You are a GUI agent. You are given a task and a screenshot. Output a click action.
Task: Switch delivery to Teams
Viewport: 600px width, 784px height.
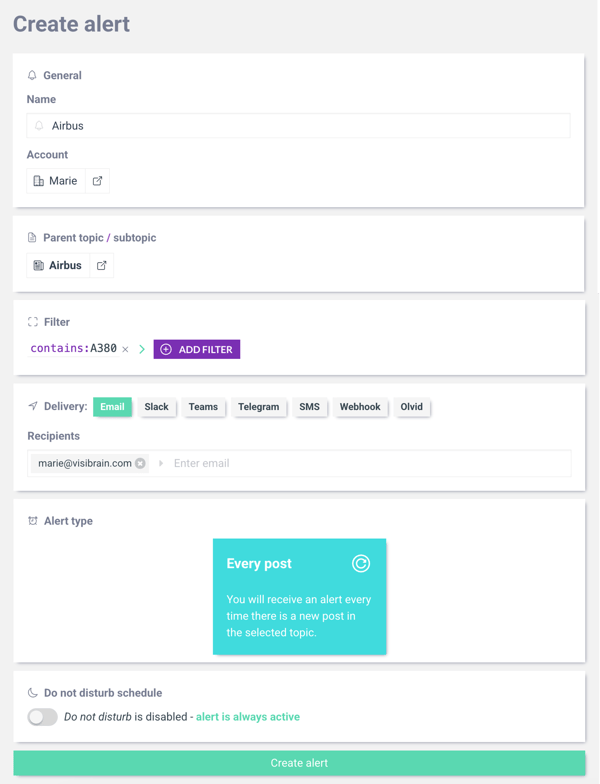203,407
